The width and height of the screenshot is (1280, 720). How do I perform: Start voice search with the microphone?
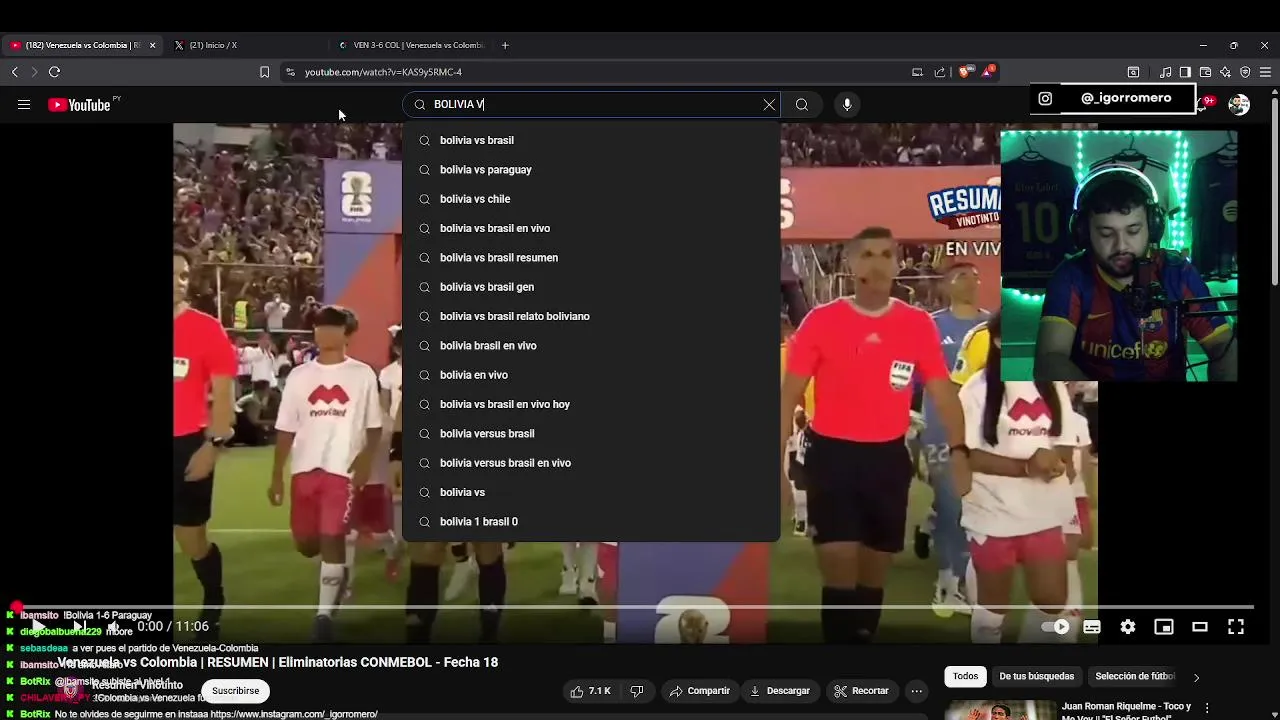[847, 105]
